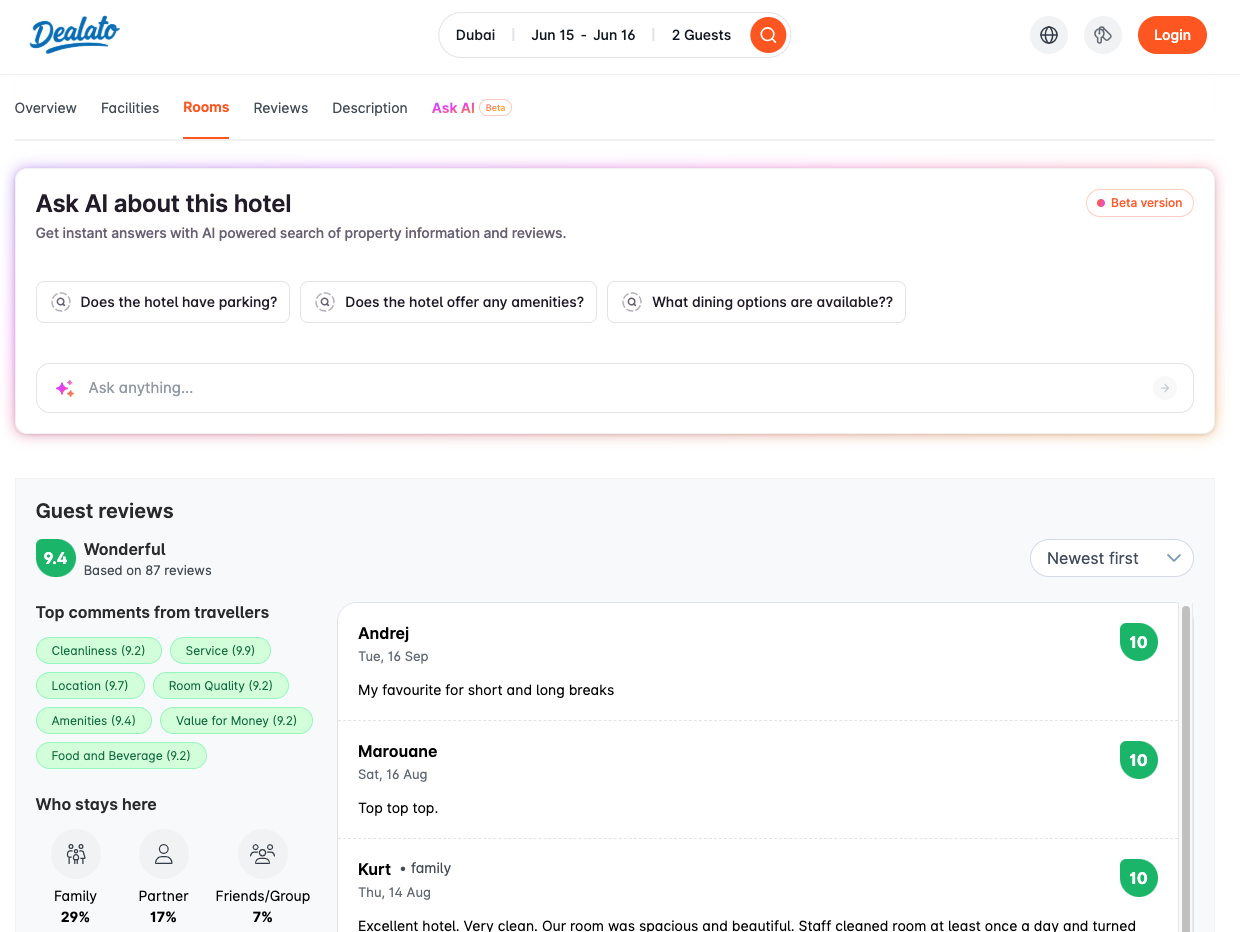Click search icon in parking suggestion

pos(61,302)
